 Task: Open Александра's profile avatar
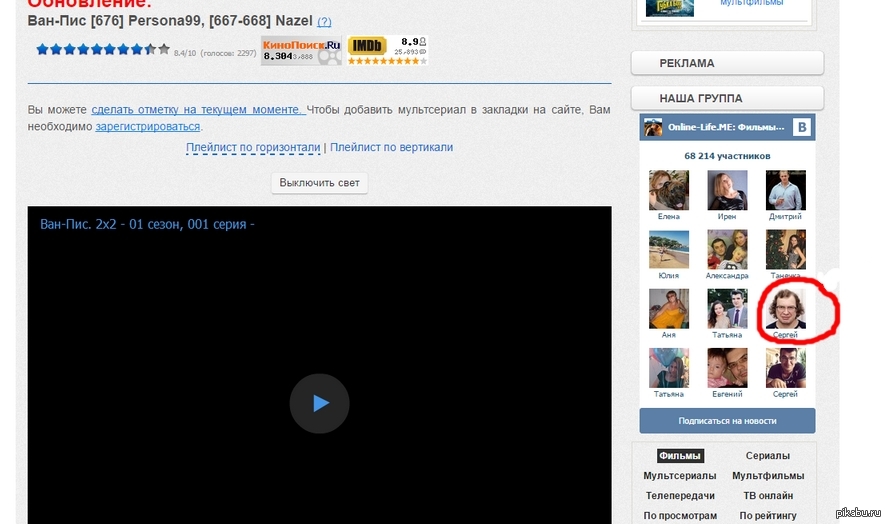[727, 249]
